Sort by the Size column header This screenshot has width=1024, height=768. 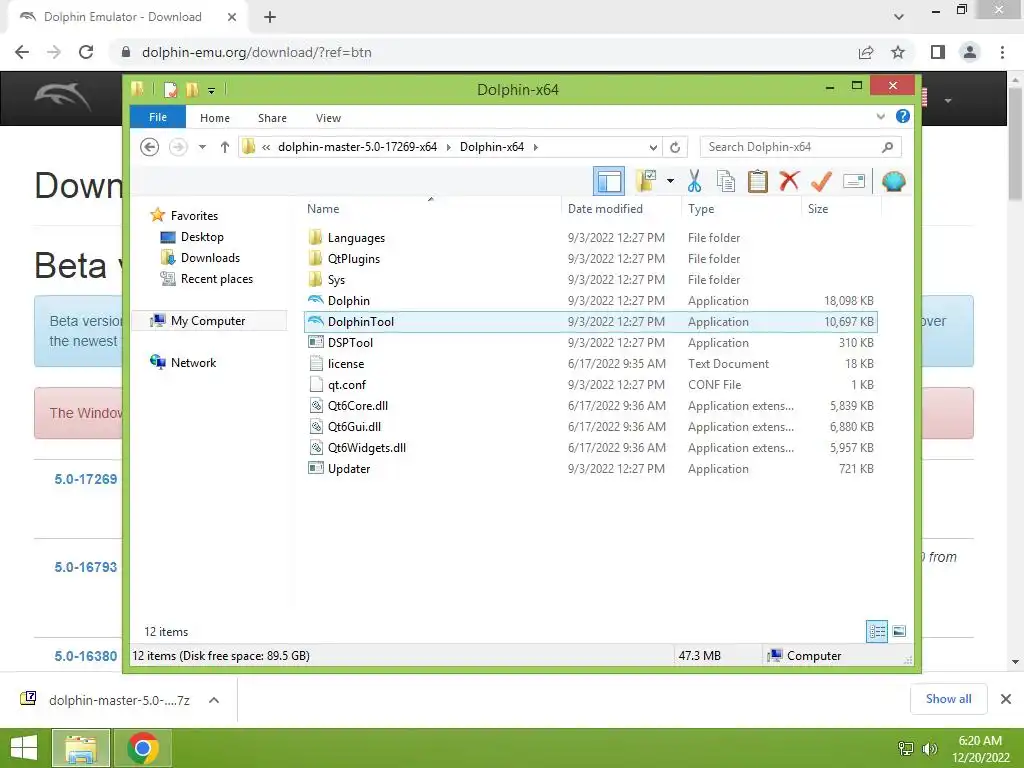coord(818,209)
